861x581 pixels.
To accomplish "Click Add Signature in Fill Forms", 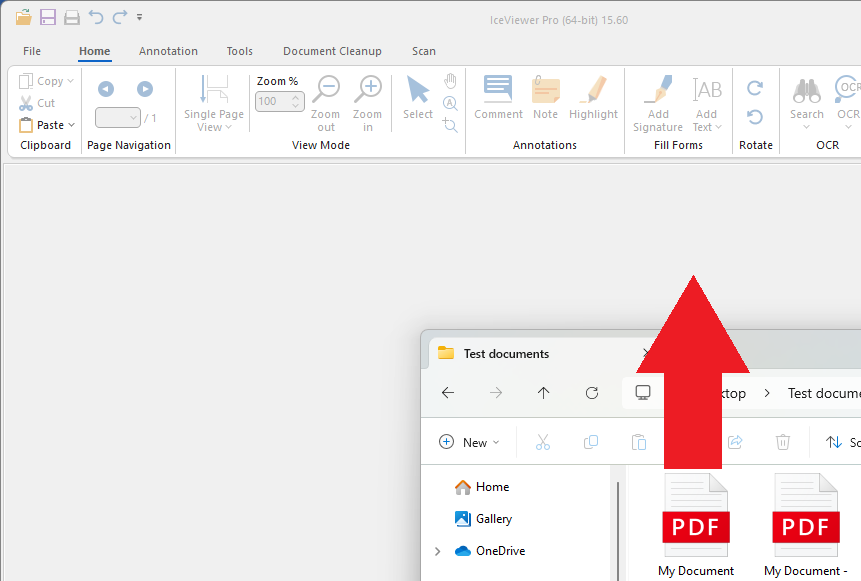I will pos(658,104).
